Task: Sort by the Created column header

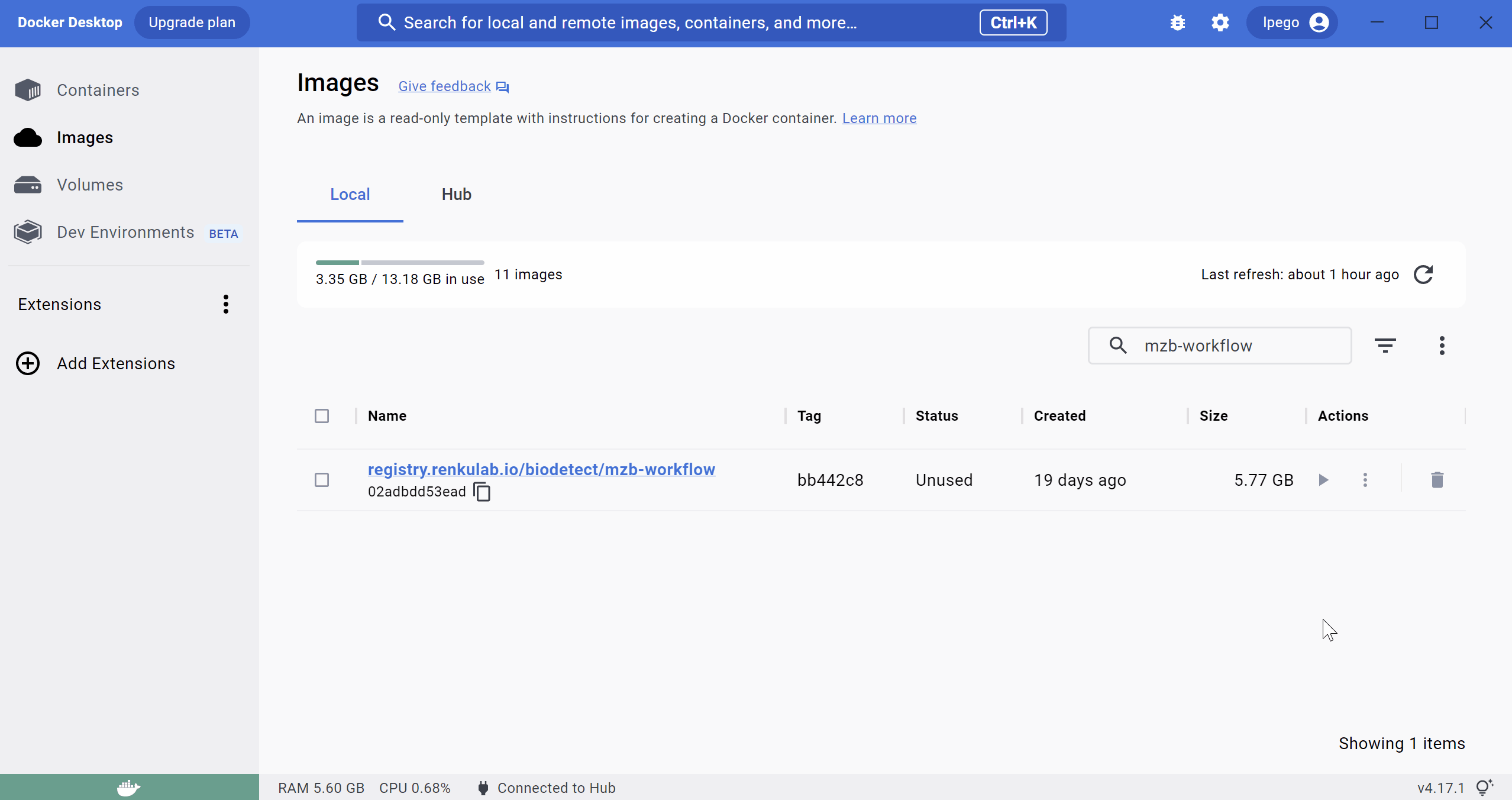Action: 1060,416
